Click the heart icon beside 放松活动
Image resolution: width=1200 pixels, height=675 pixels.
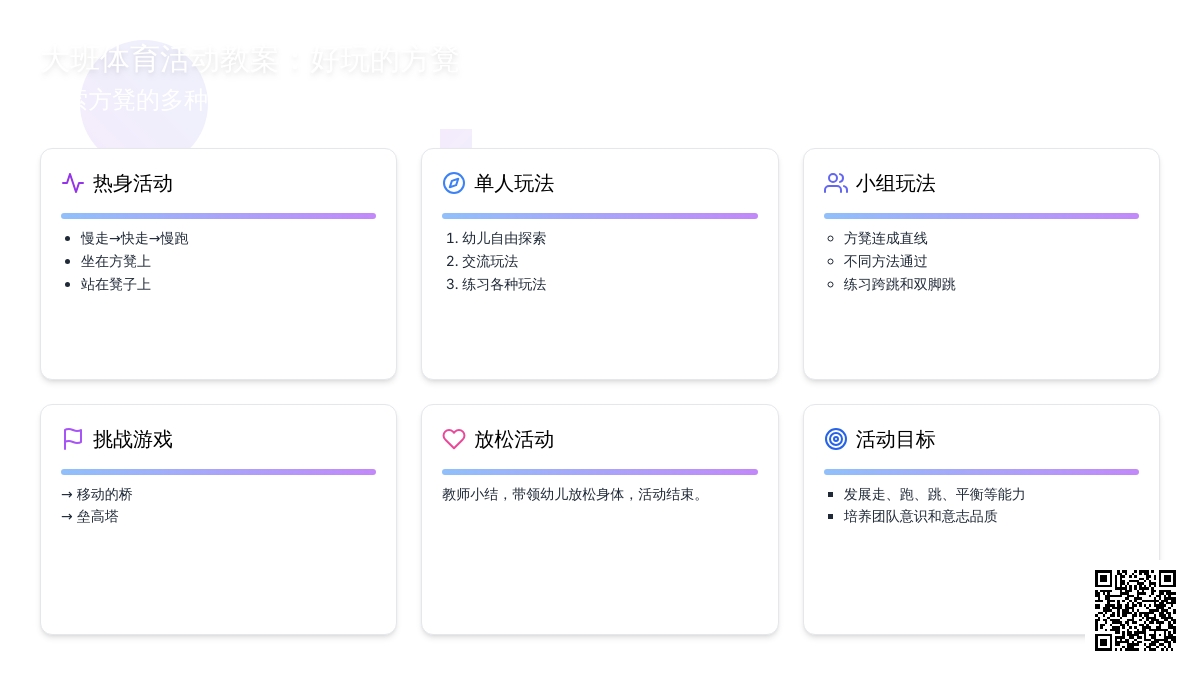point(454,439)
